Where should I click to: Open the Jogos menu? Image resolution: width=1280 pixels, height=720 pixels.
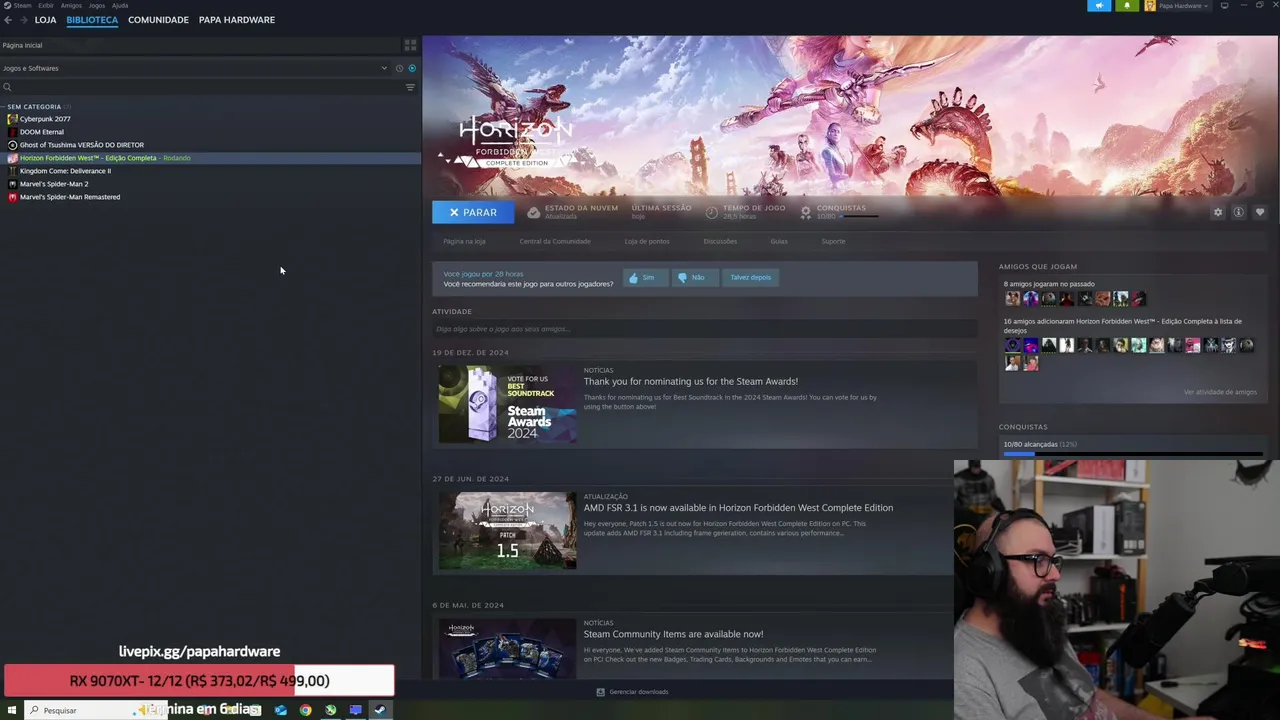pos(97,5)
